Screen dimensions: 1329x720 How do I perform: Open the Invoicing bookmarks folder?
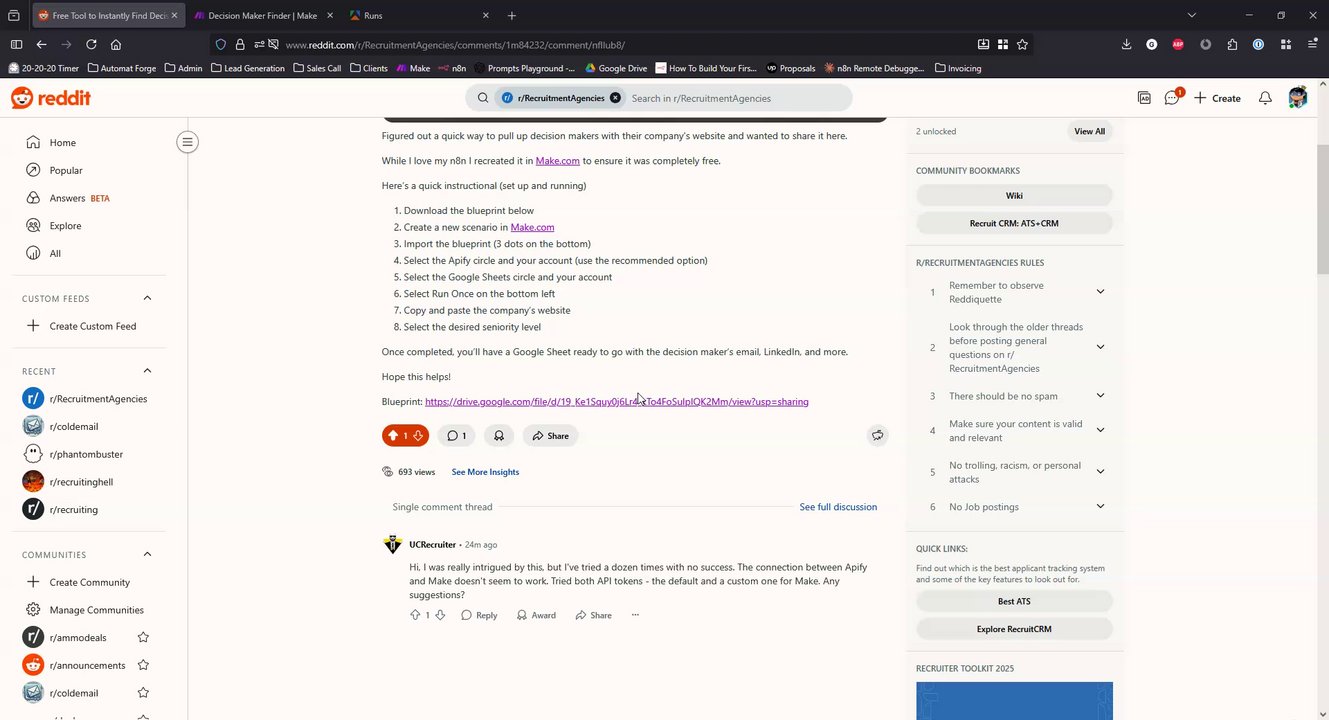[x=958, y=68]
